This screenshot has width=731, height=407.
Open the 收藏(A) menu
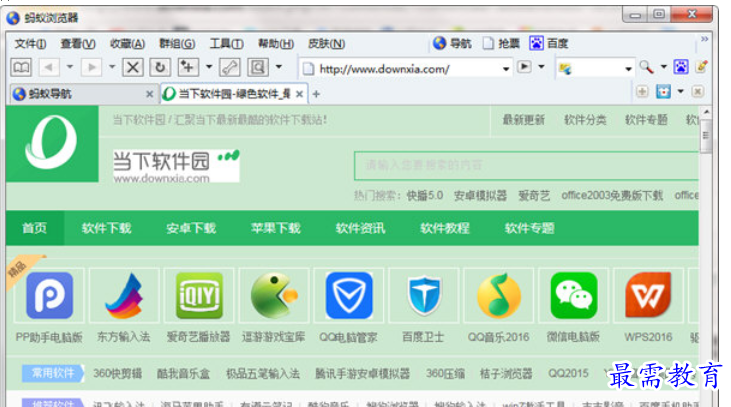click(x=127, y=44)
